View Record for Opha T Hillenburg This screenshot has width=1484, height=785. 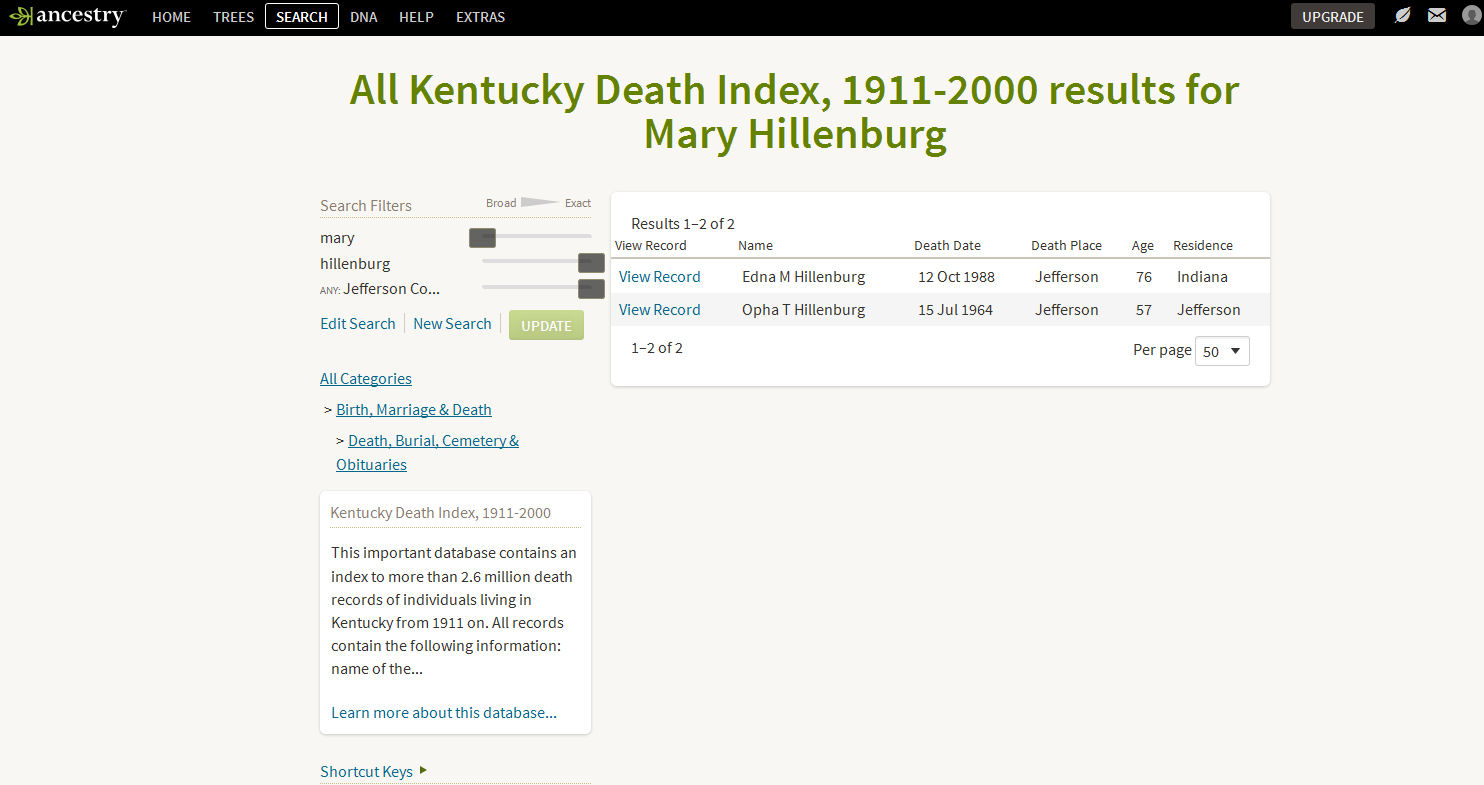click(659, 309)
